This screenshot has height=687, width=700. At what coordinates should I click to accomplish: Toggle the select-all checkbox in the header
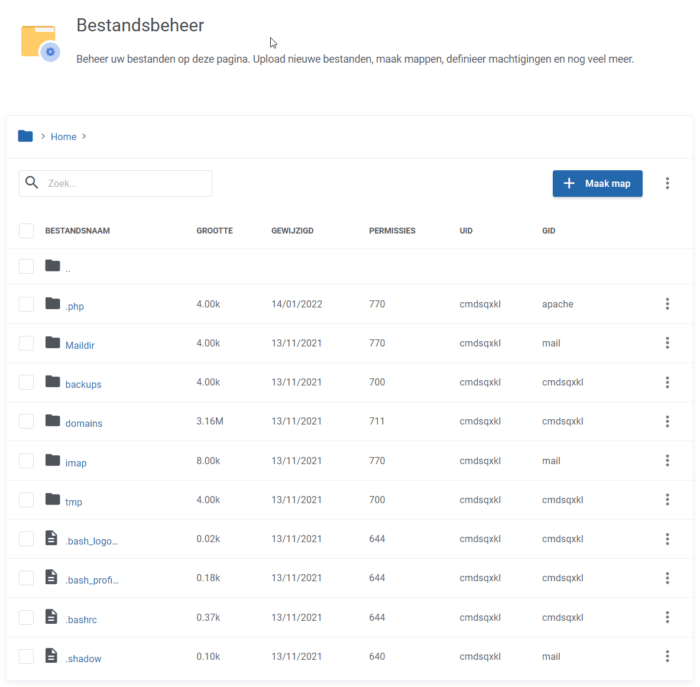(26, 231)
